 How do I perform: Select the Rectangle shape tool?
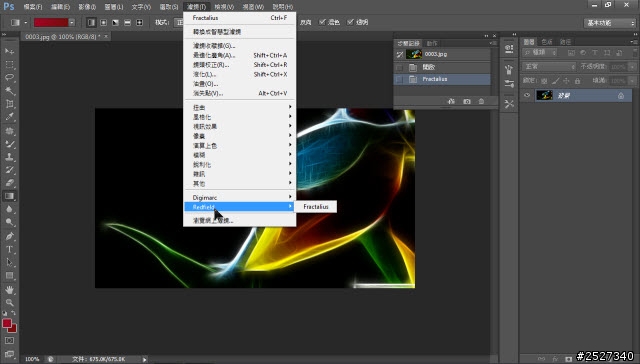pyautogui.click(x=9, y=275)
